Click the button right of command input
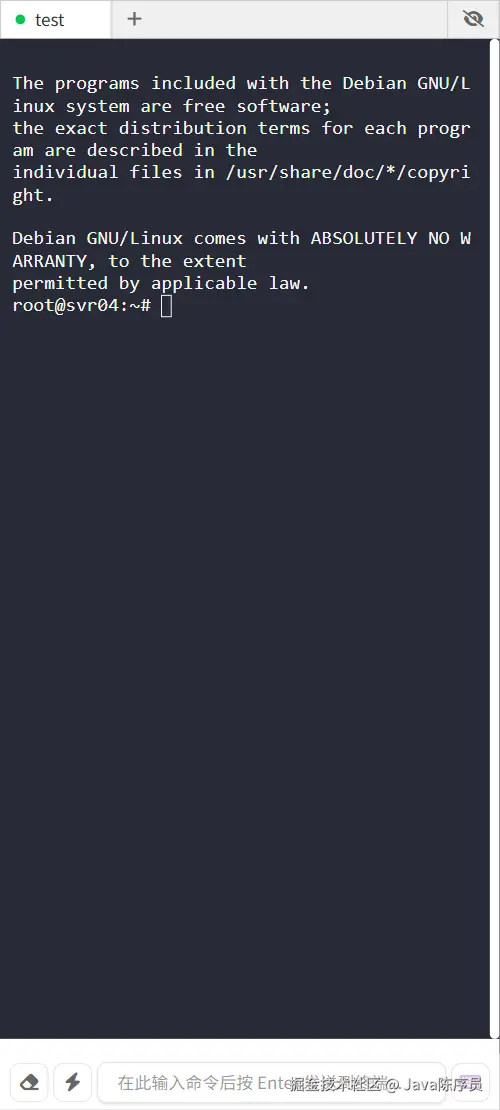 point(470,1082)
